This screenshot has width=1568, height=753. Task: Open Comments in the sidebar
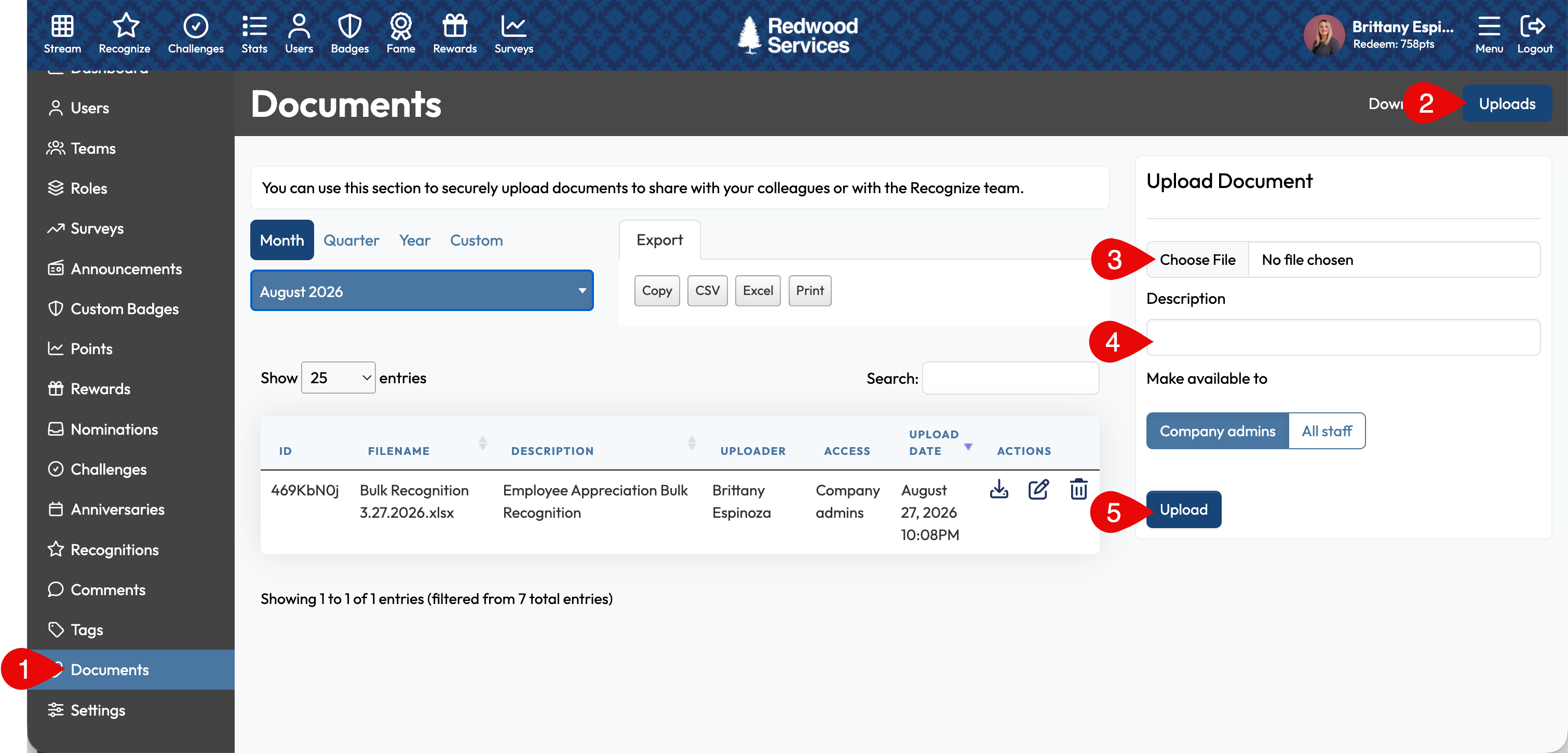(x=131, y=590)
